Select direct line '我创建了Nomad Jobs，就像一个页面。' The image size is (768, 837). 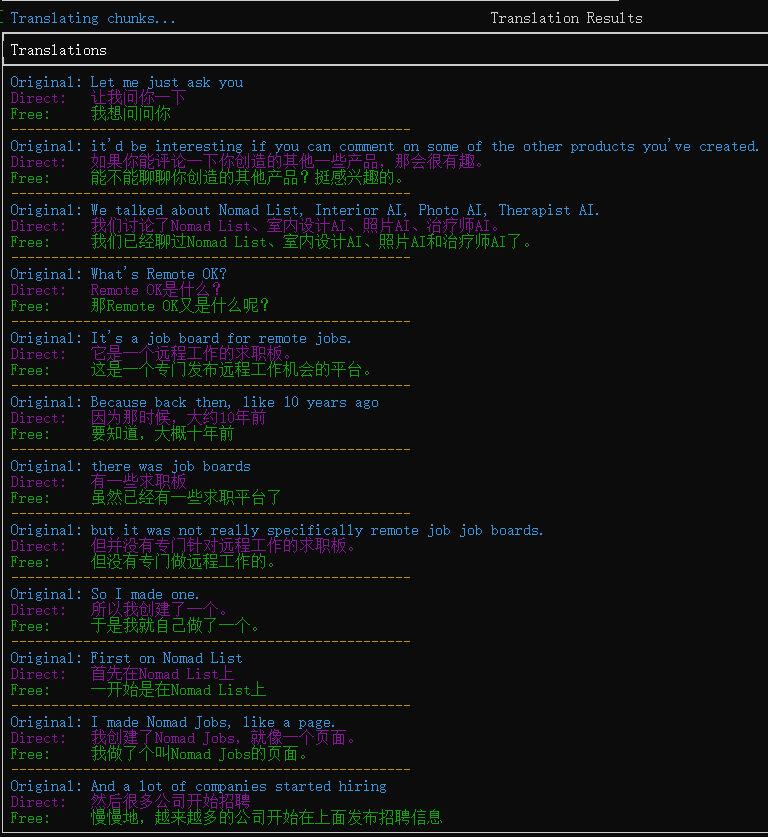[223, 738]
